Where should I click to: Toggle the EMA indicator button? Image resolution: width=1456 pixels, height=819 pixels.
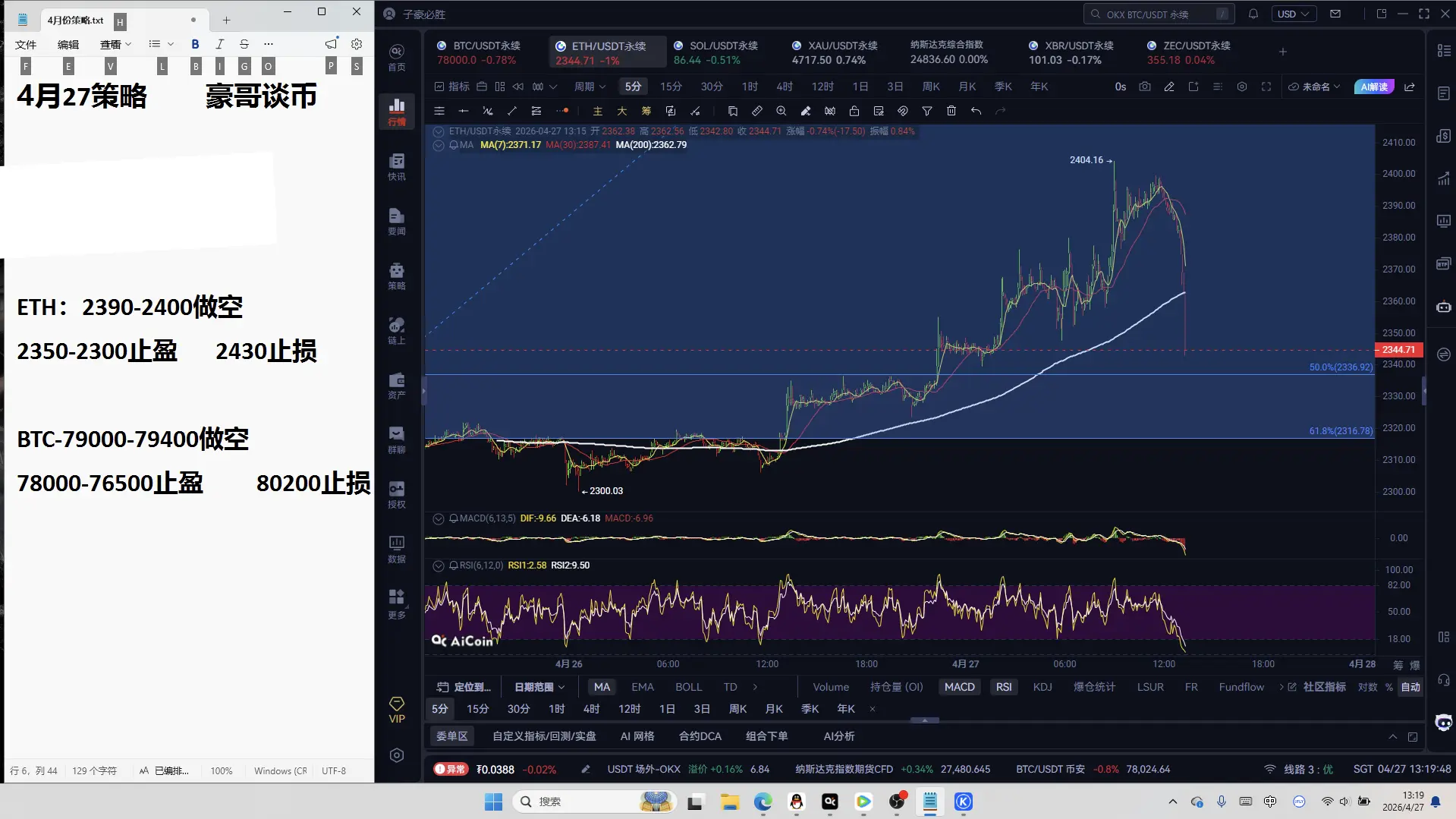(x=643, y=687)
